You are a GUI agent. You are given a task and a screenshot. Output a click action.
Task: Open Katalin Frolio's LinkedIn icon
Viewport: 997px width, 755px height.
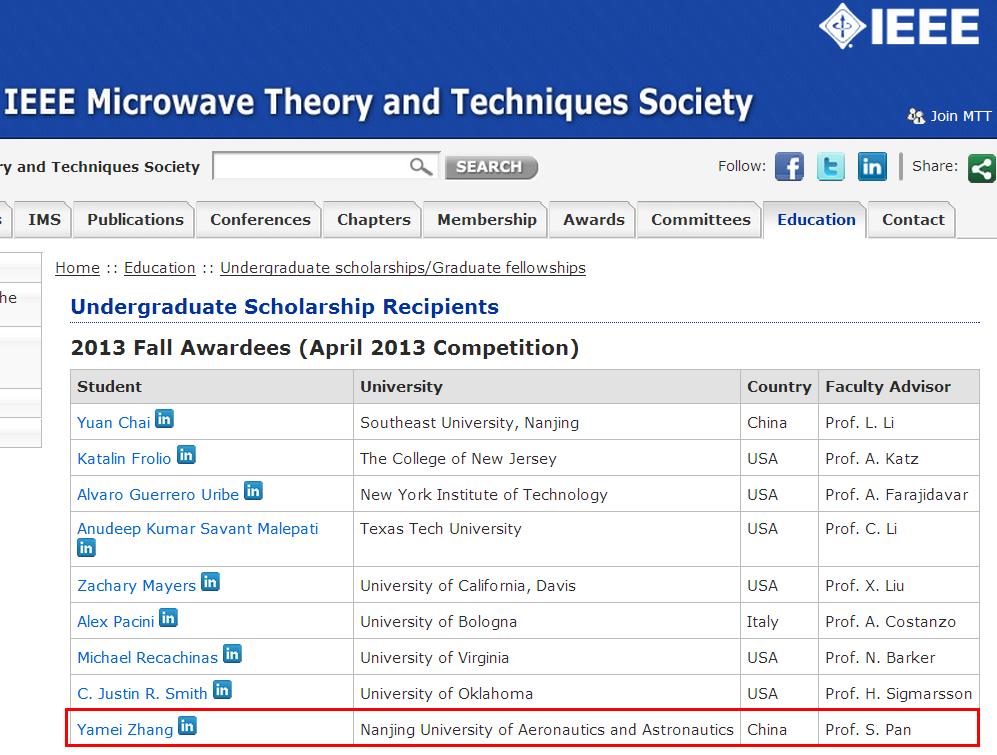tap(186, 455)
